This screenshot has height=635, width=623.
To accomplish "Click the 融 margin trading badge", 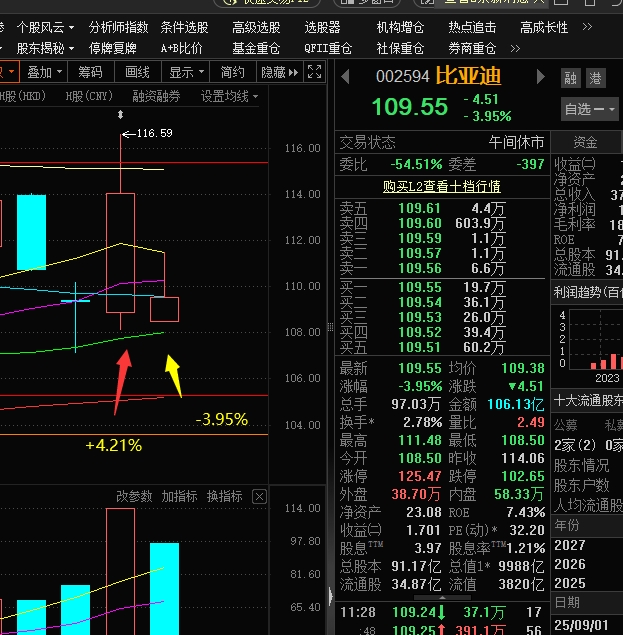I will pos(570,78).
